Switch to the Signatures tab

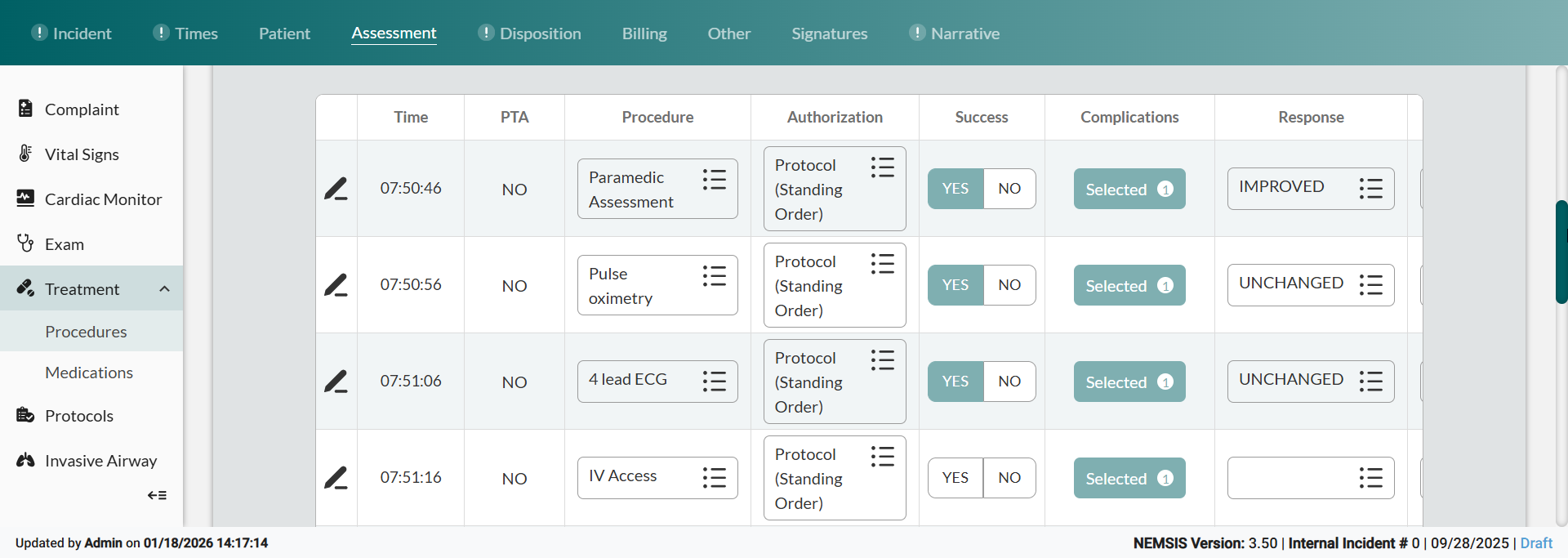point(829,33)
